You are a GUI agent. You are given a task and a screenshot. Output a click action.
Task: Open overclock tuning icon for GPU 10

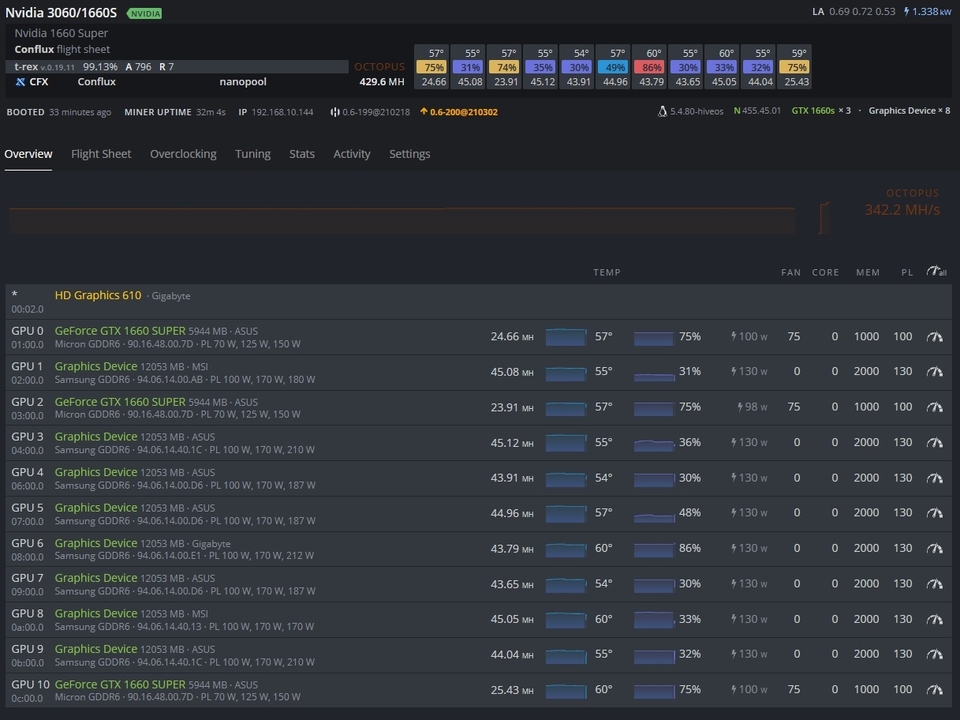(934, 690)
